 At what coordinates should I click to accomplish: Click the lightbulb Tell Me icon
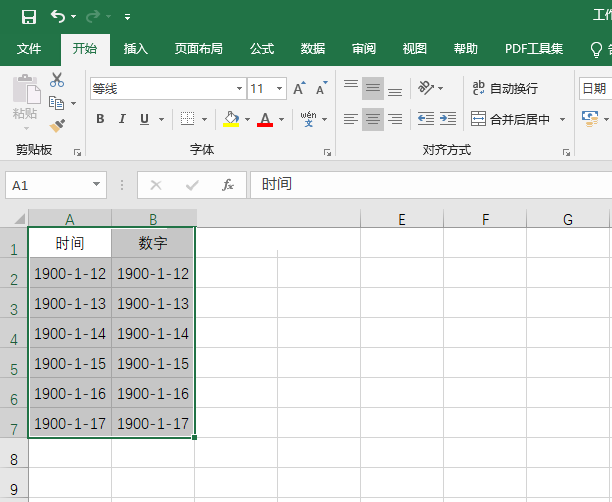pyautogui.click(x=596, y=50)
